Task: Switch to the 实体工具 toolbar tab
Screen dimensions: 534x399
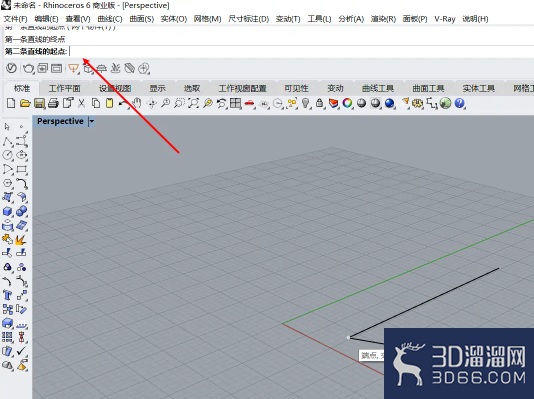Action: coord(478,89)
